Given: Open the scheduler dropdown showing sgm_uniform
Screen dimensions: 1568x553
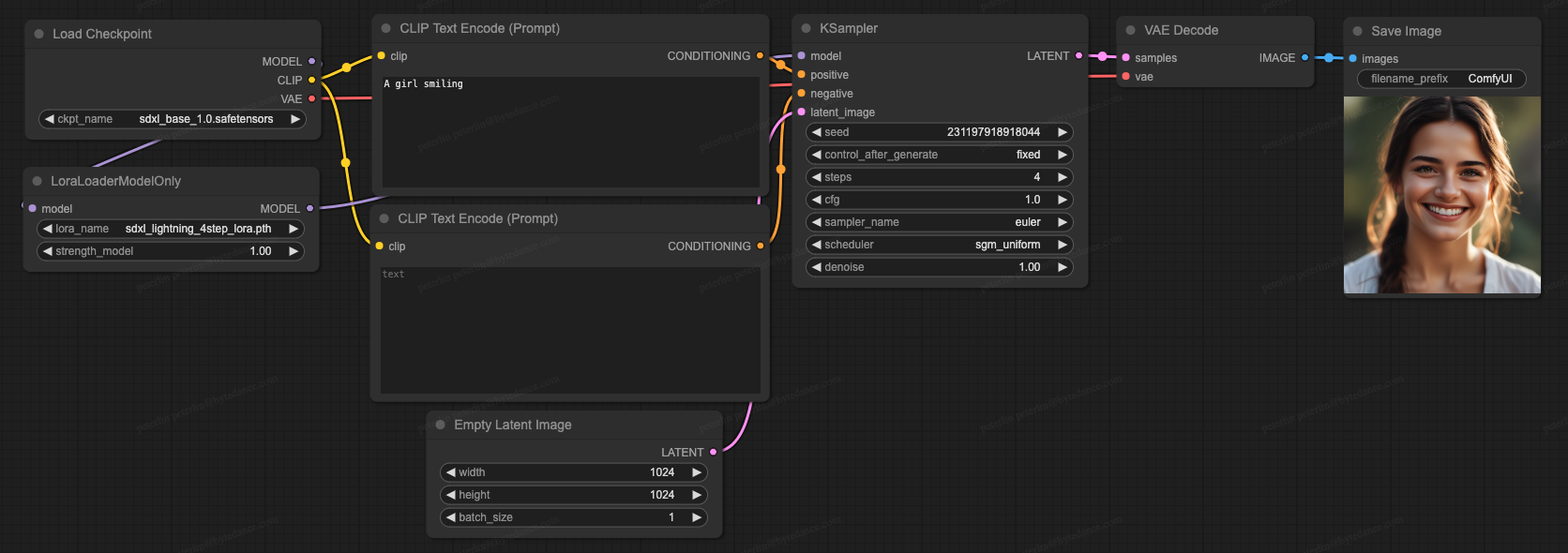Looking at the screenshot, I should (938, 245).
